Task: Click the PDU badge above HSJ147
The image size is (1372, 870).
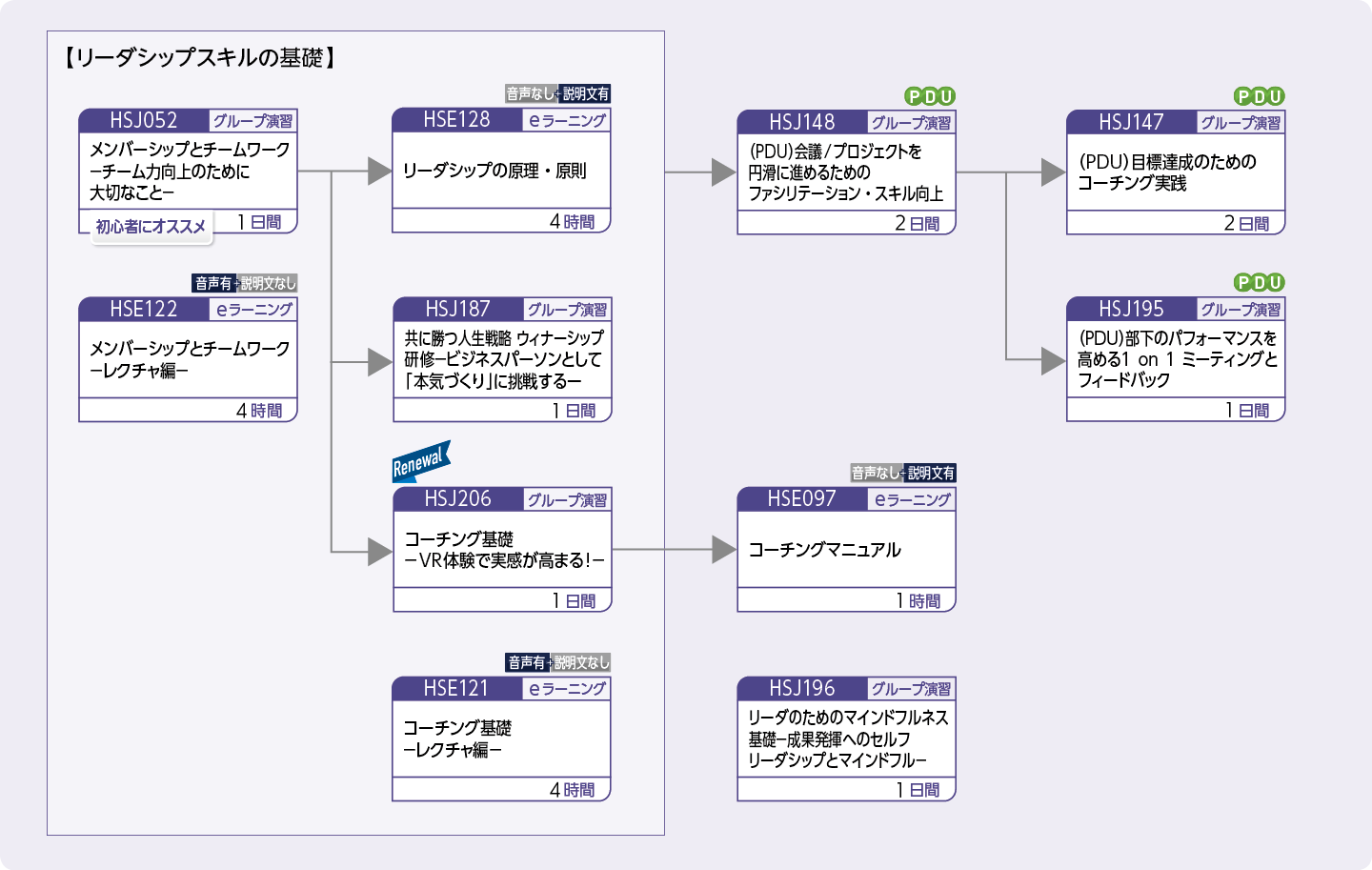Action: 1260,96
